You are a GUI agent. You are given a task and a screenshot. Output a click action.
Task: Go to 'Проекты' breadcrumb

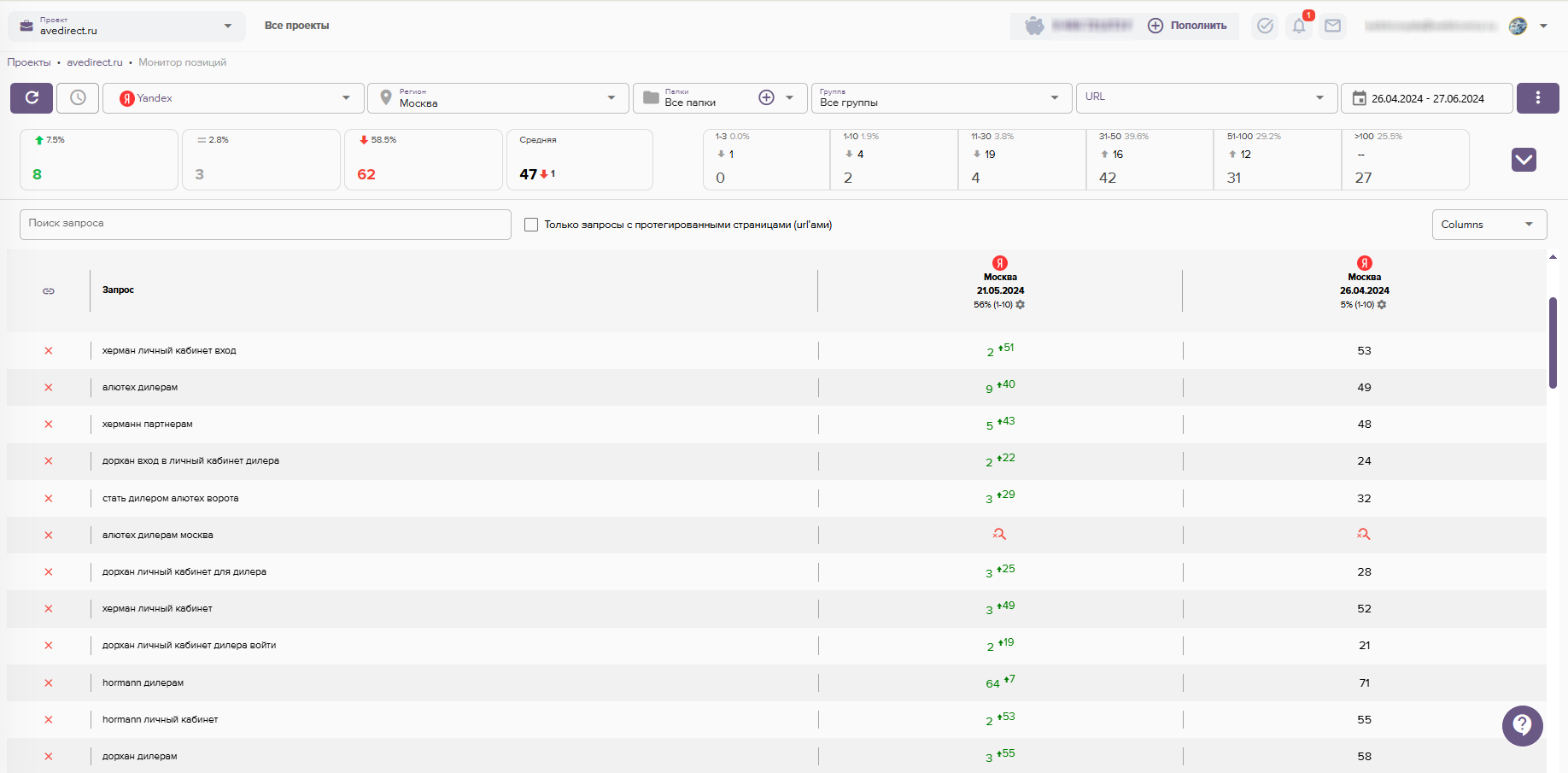pyautogui.click(x=29, y=62)
